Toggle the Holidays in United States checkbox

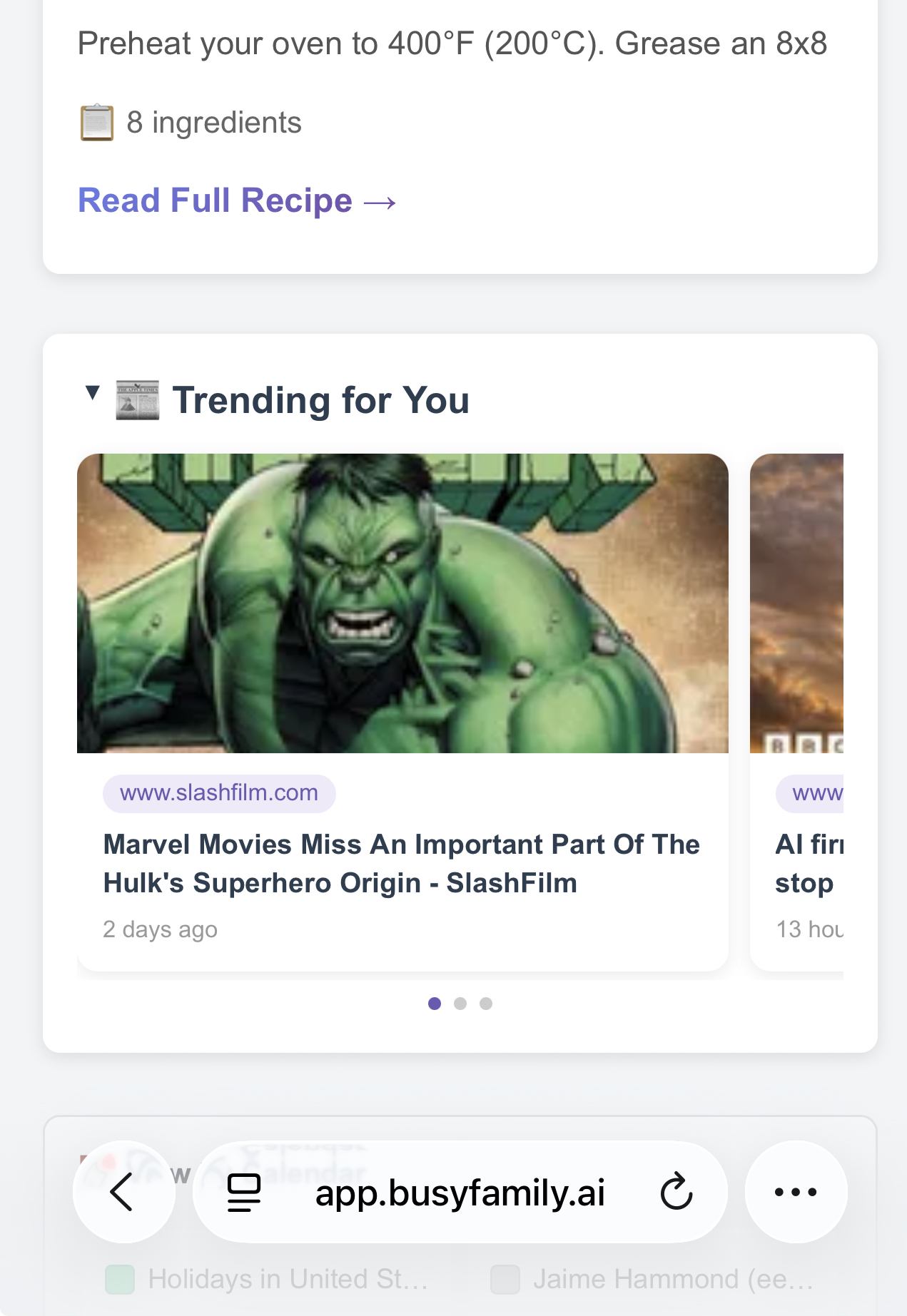pos(120,1277)
